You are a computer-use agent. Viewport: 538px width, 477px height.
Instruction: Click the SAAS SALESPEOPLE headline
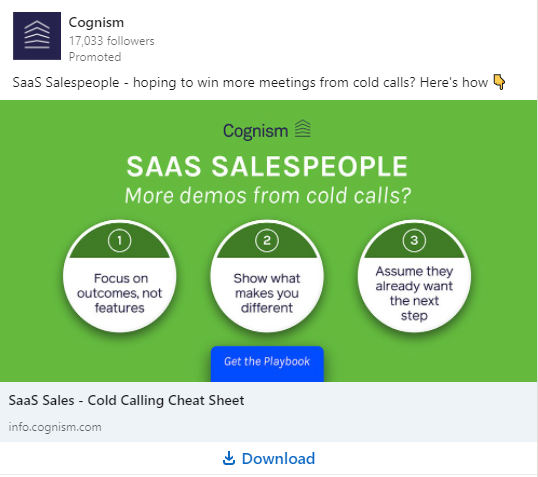click(267, 166)
